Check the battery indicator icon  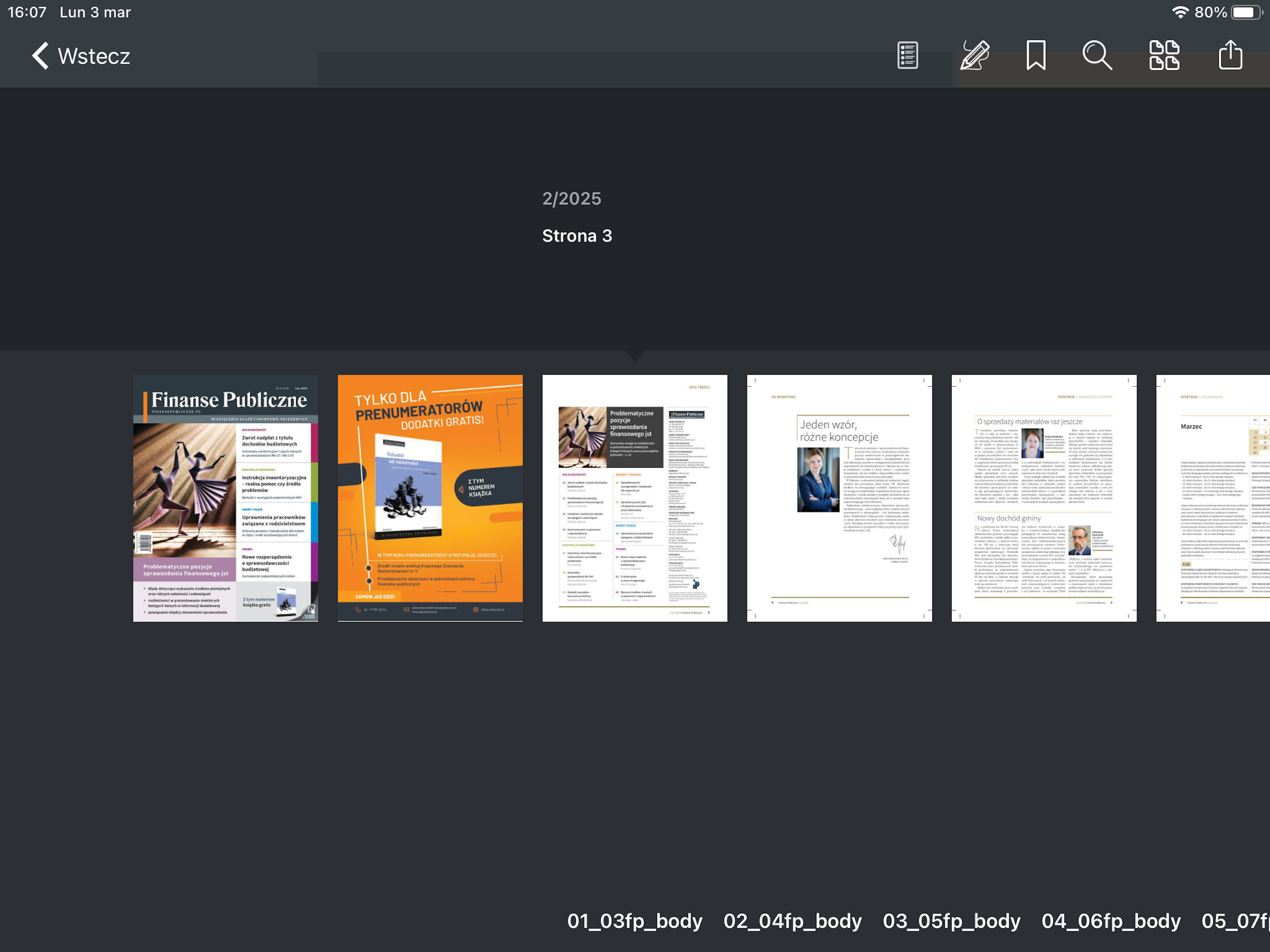1246,13
